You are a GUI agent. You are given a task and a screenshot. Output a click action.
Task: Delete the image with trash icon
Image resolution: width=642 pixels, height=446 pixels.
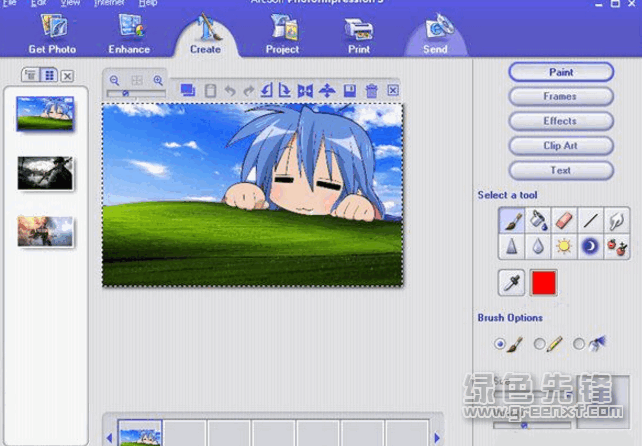pos(371,91)
